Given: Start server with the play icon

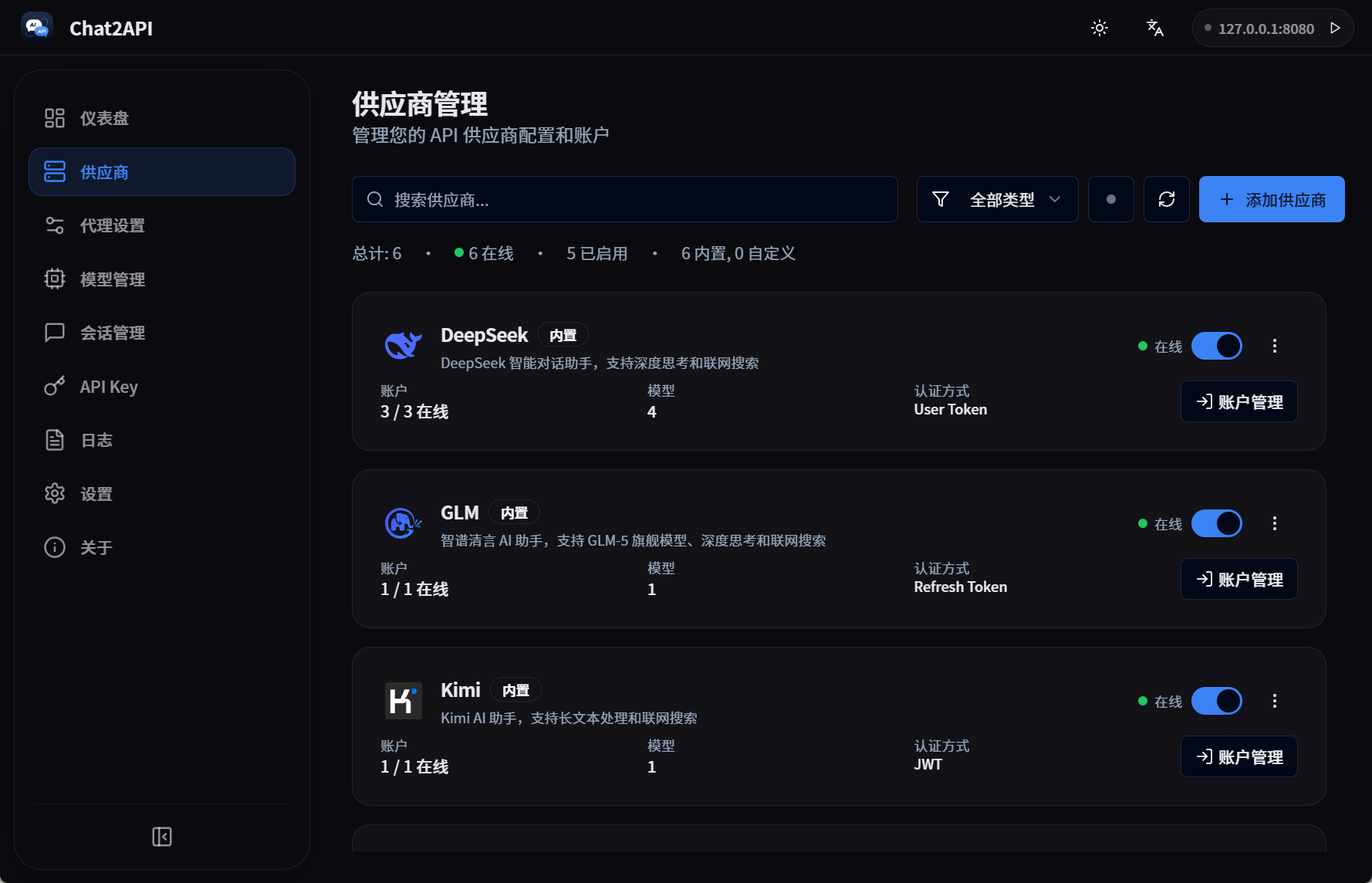Looking at the screenshot, I should [x=1335, y=28].
